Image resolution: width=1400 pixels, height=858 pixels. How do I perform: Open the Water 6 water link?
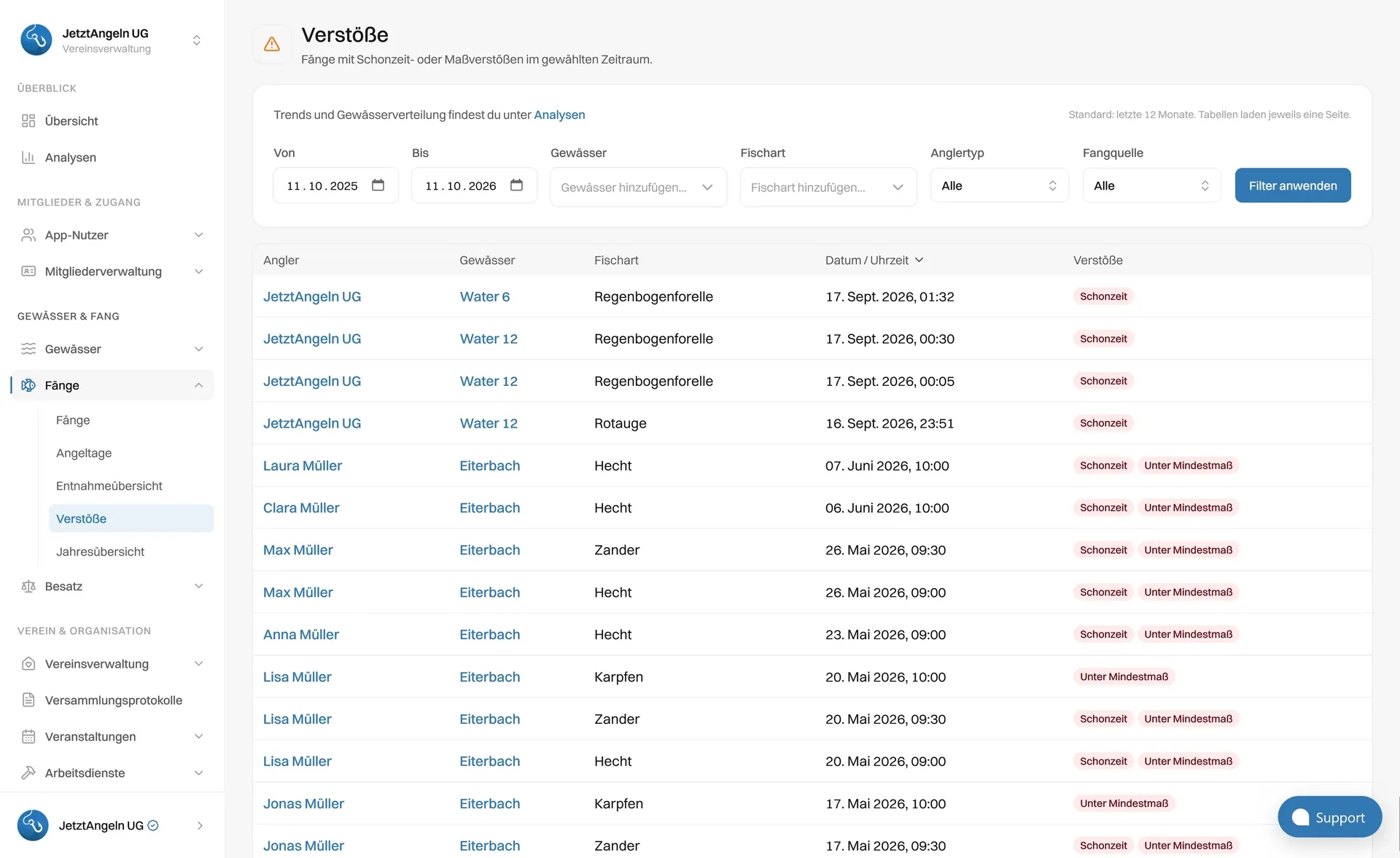[x=485, y=297]
